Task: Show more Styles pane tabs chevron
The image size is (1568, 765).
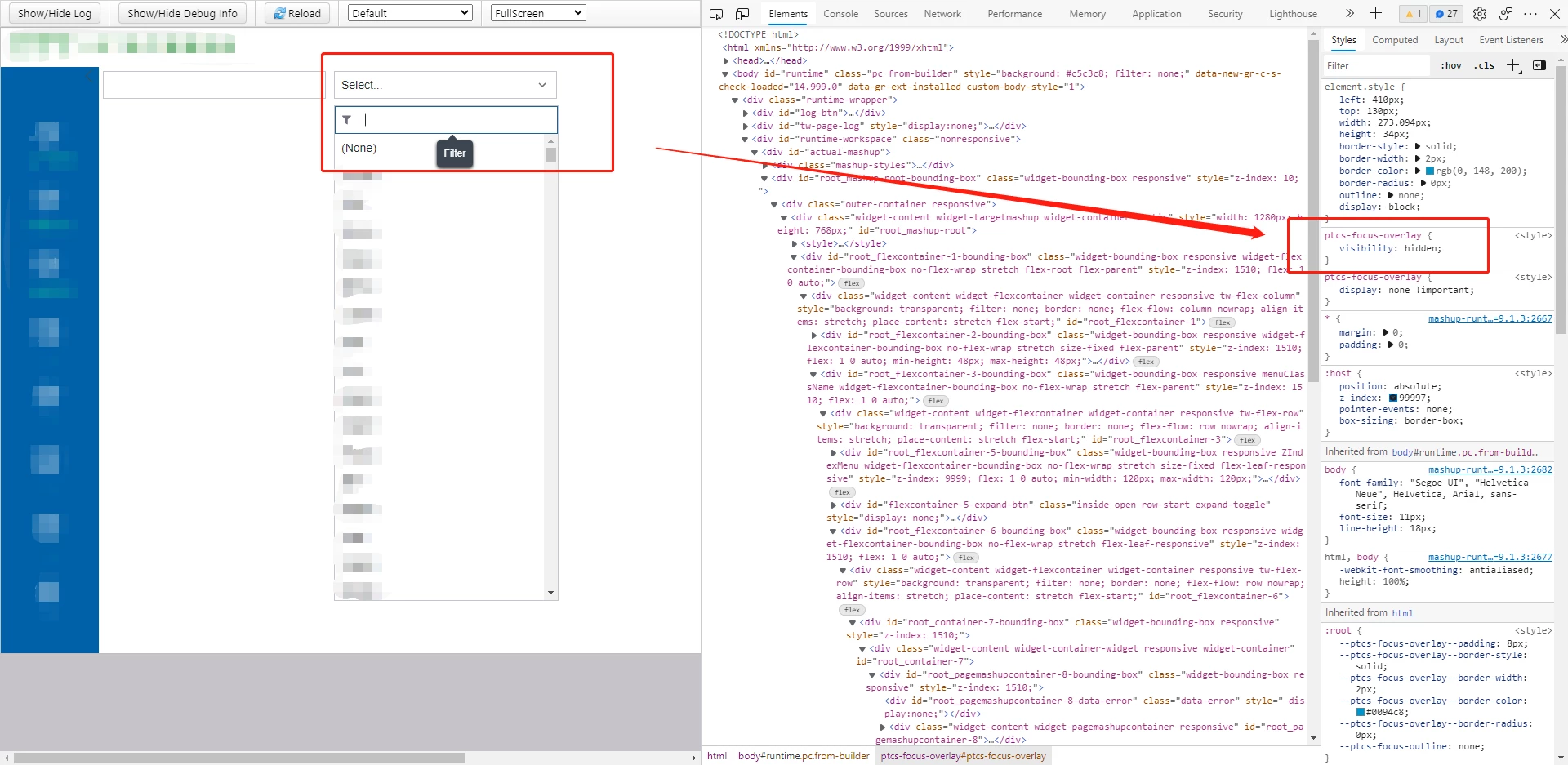Action: click(x=1563, y=39)
